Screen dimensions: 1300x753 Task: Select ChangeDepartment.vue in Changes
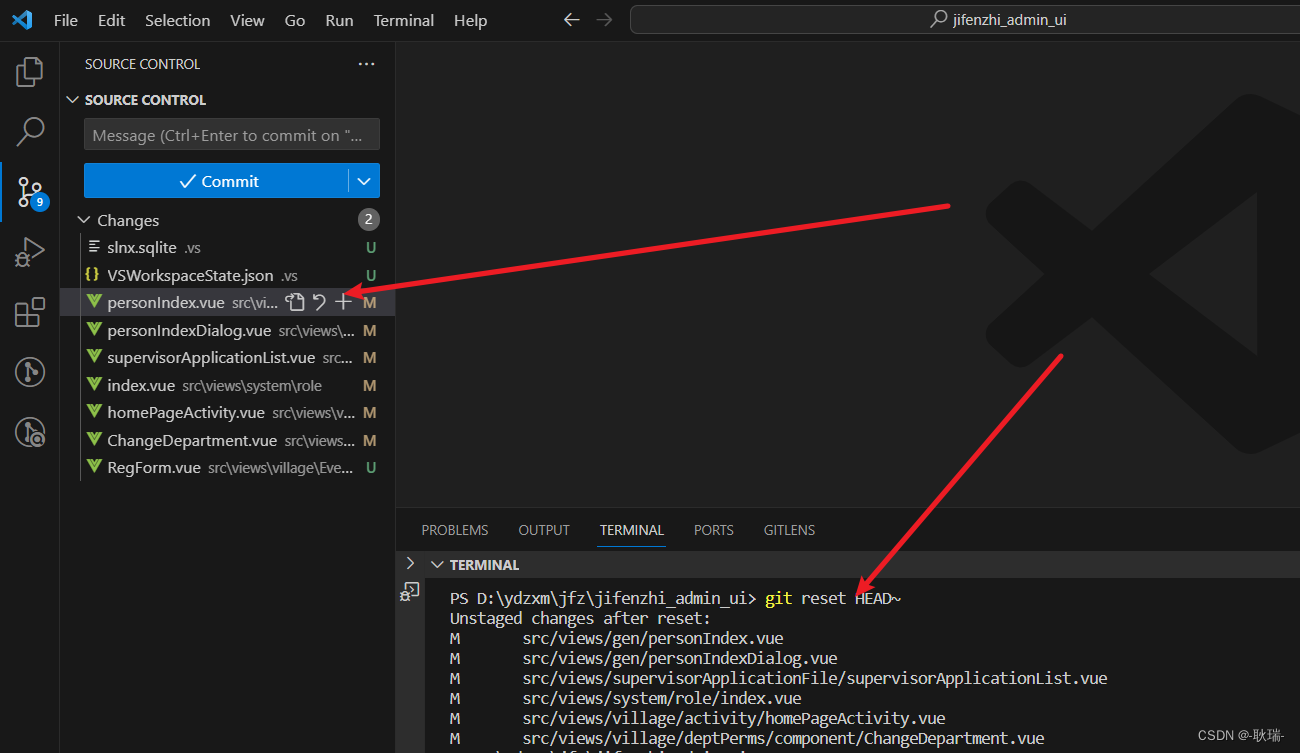click(x=227, y=440)
